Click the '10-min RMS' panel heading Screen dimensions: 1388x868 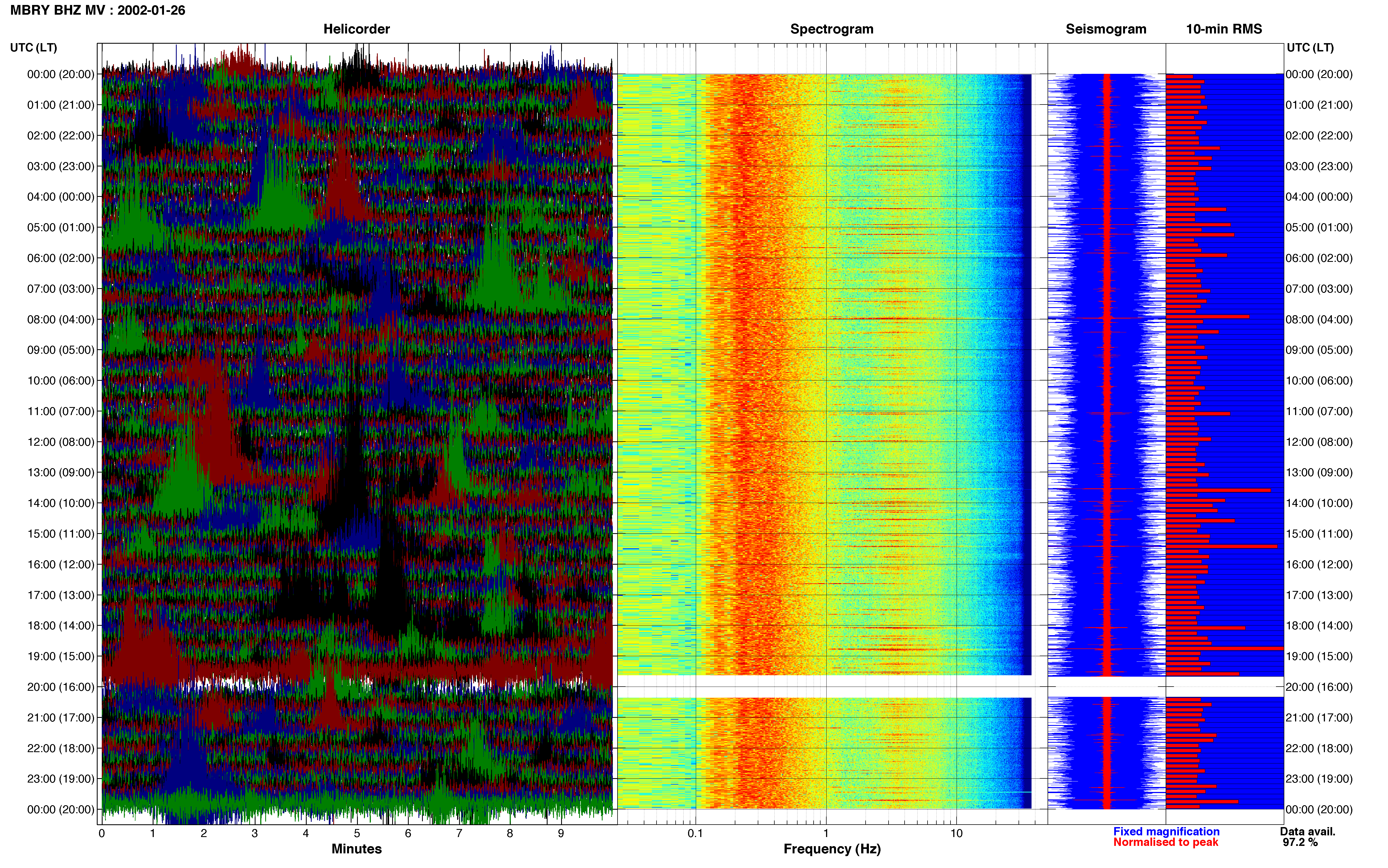[1224, 29]
